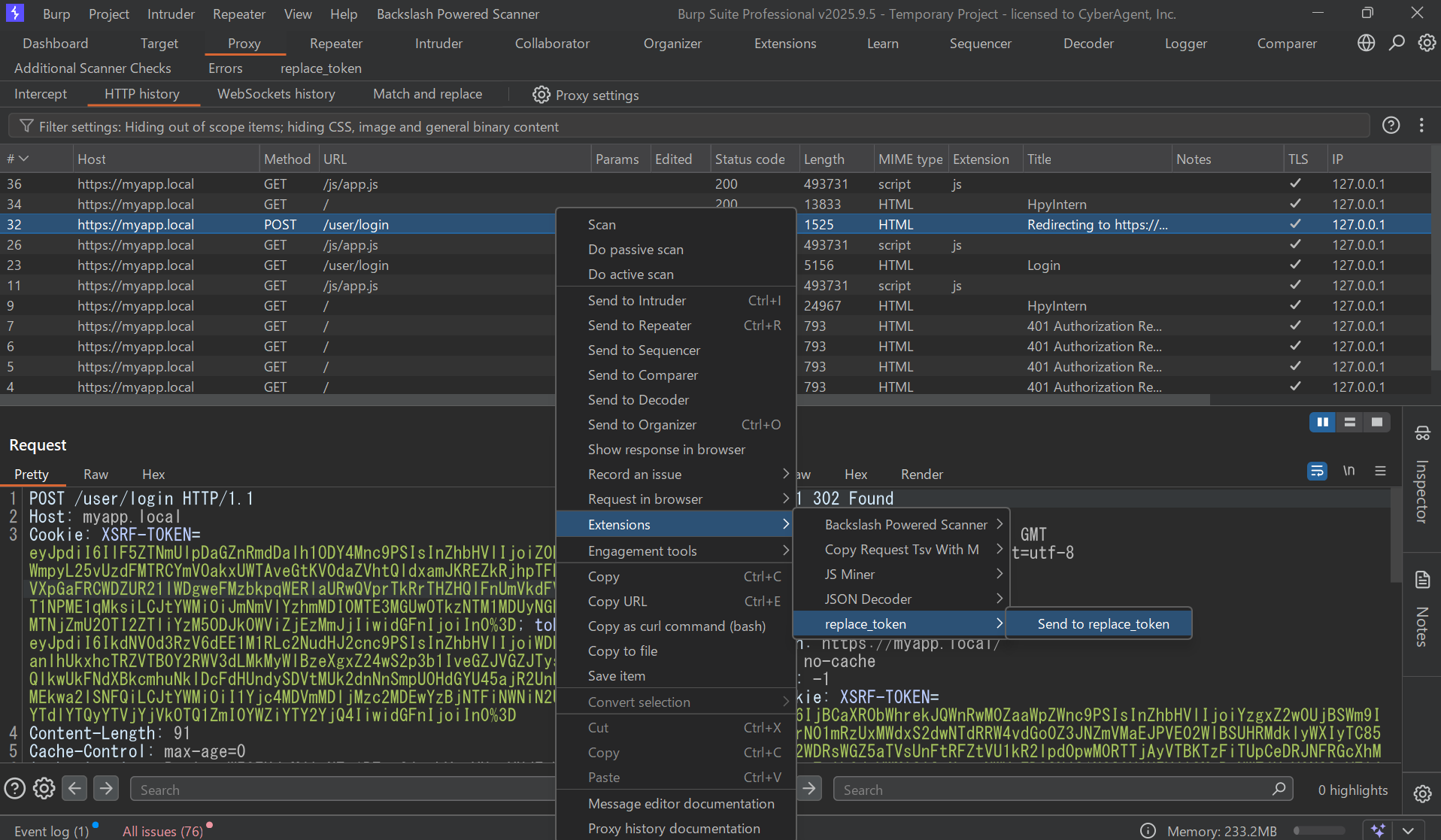The height and width of the screenshot is (840, 1441).
Task: Click the globe browser icon in top bar
Action: 1366,43
